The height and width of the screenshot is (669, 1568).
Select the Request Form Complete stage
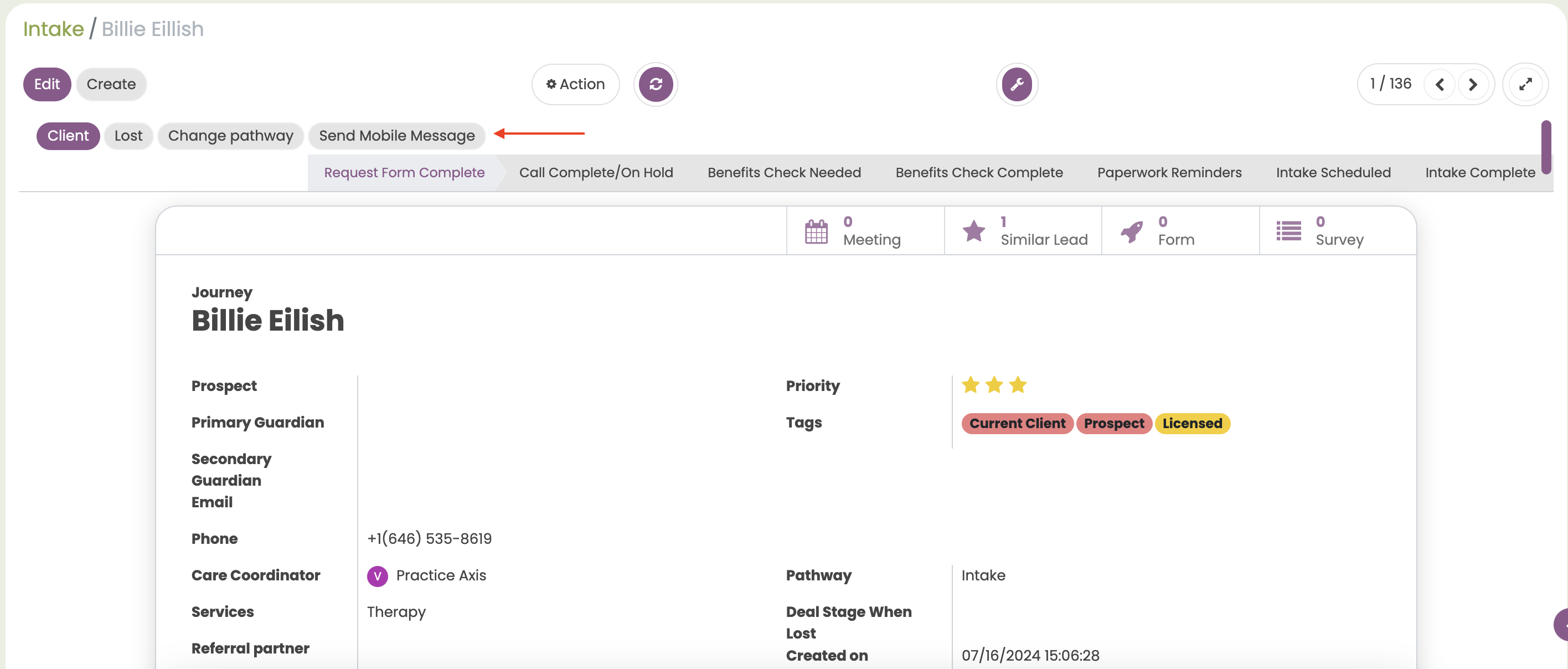coord(404,173)
